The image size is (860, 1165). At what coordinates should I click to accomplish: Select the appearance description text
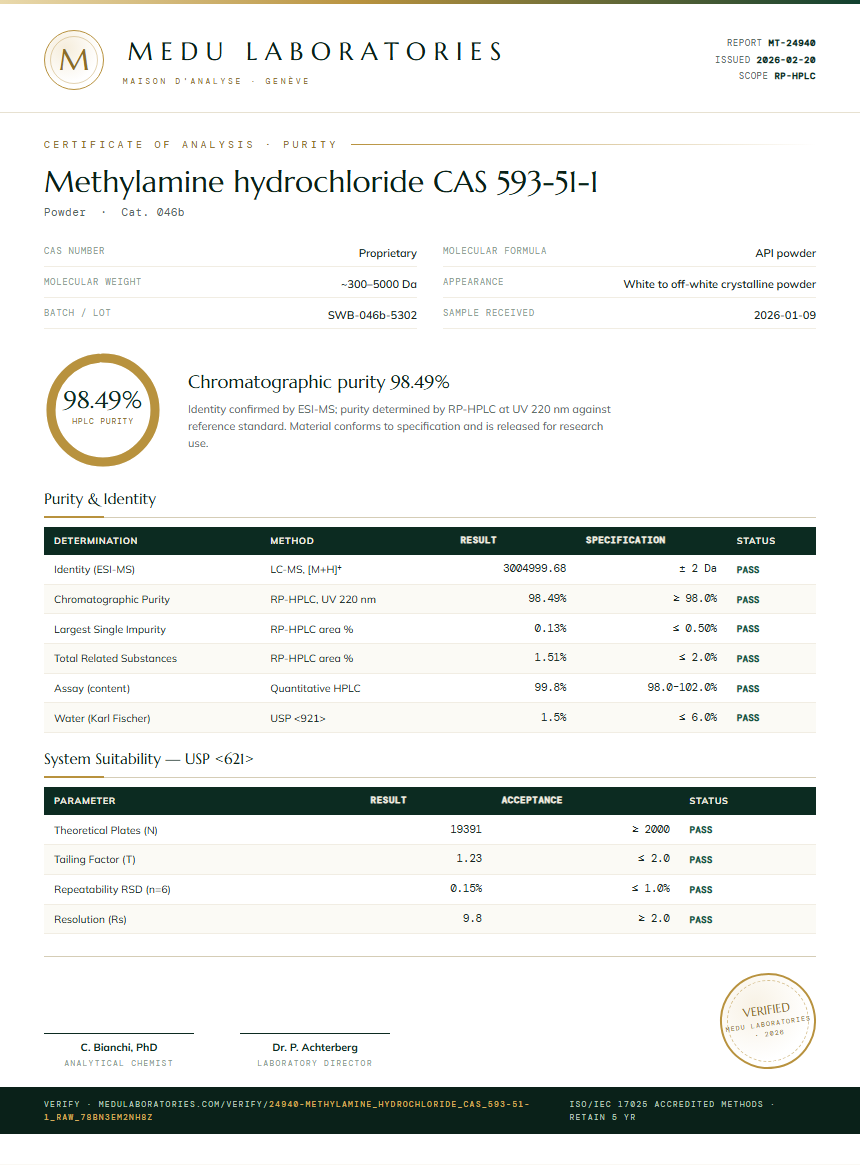coord(719,285)
